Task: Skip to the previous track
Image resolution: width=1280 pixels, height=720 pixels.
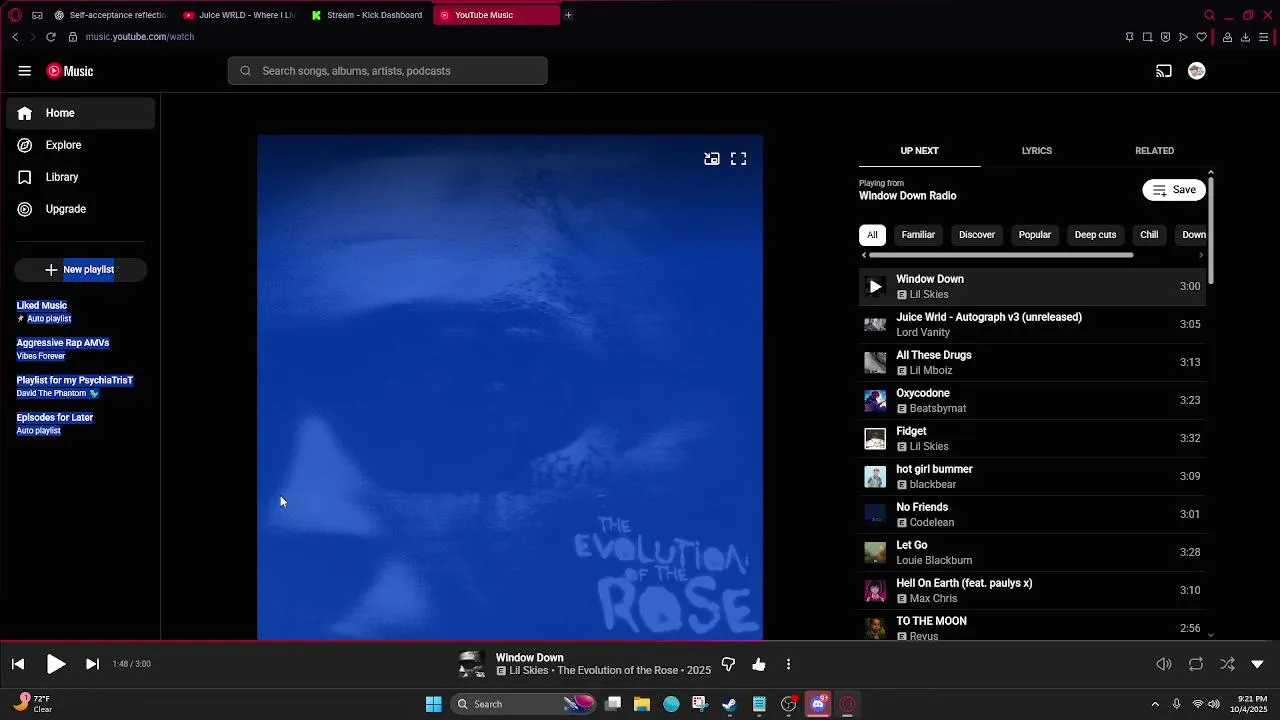Action: click(18, 664)
